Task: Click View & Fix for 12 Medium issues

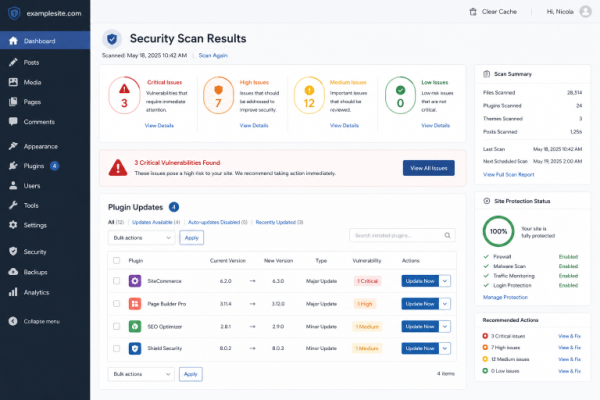Action: click(x=569, y=359)
